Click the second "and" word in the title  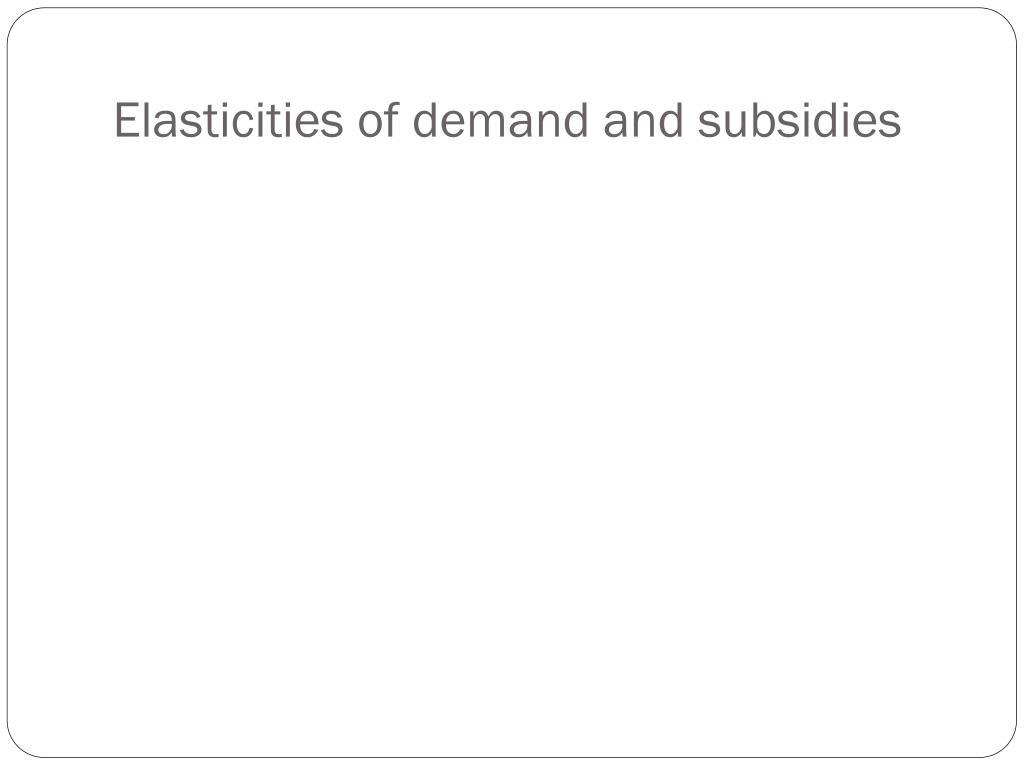pyautogui.click(x=643, y=121)
